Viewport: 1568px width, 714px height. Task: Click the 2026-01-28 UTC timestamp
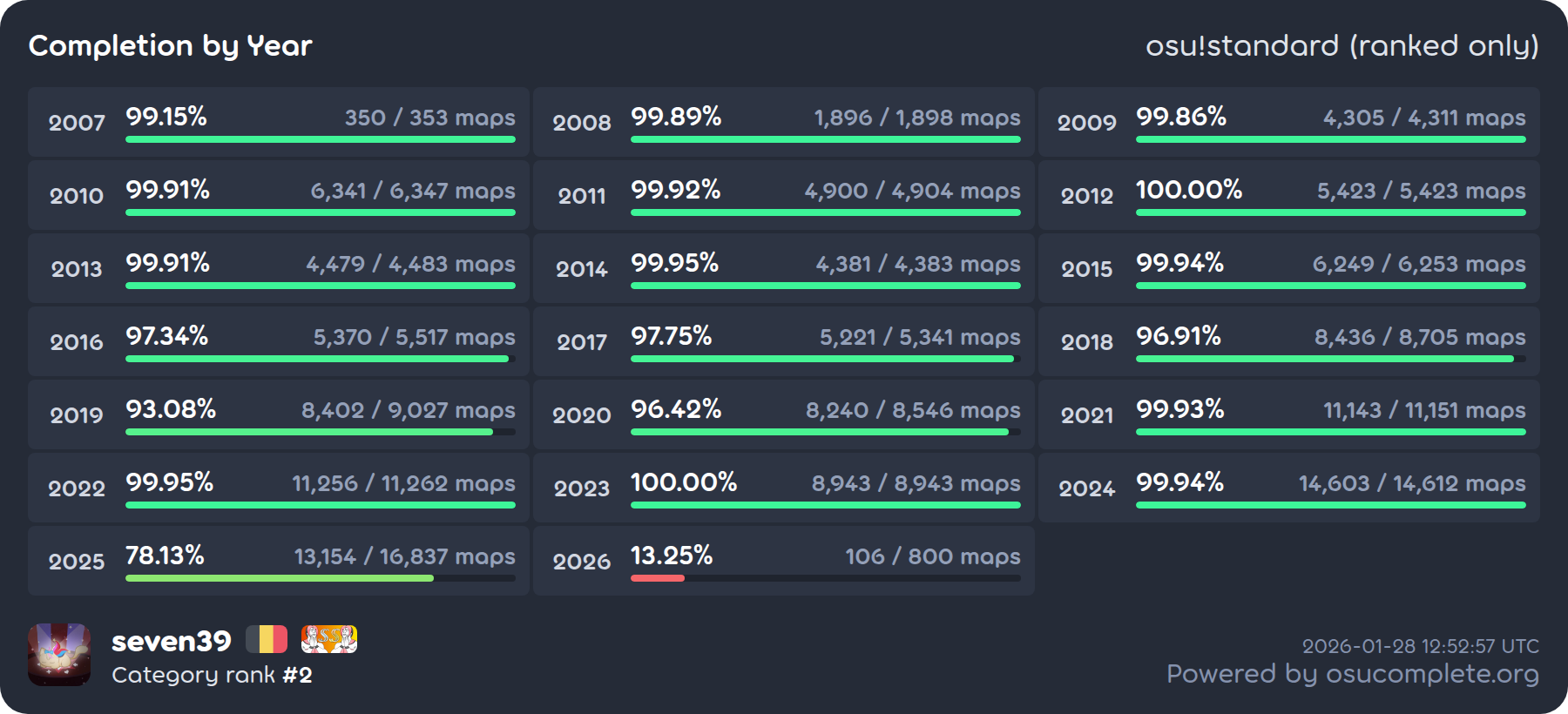pos(1420,646)
